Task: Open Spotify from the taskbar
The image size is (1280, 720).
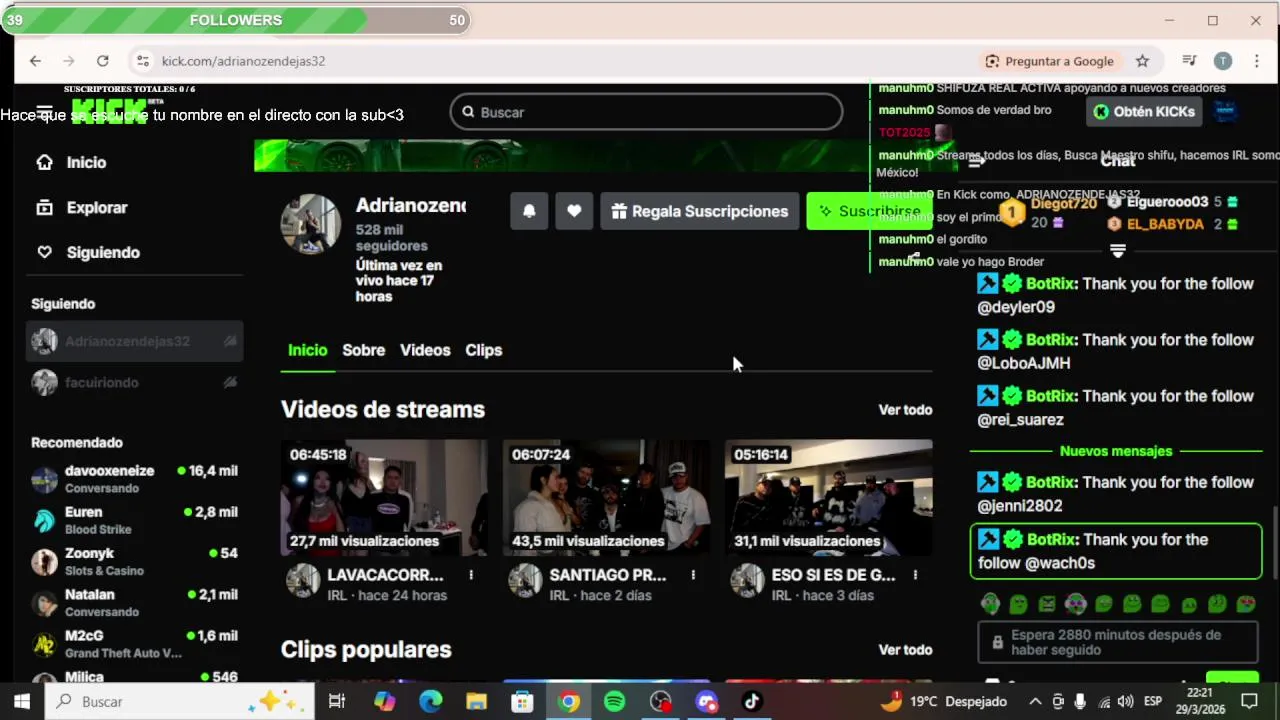Action: pos(615,702)
